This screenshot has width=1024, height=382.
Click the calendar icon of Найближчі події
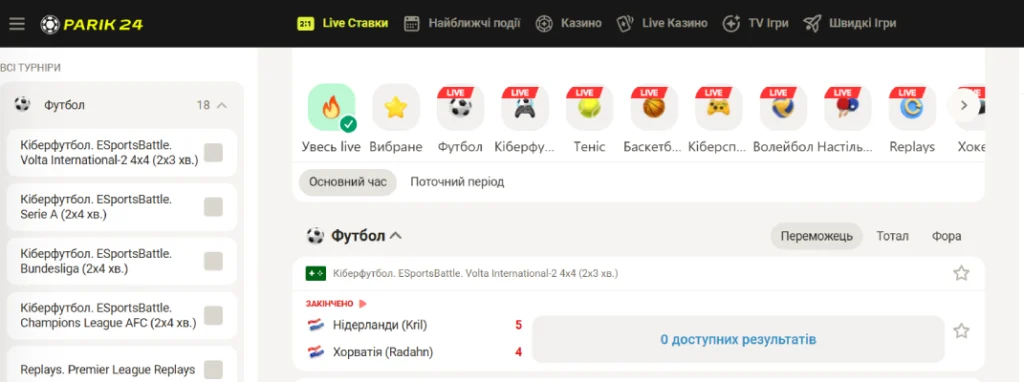[411, 24]
